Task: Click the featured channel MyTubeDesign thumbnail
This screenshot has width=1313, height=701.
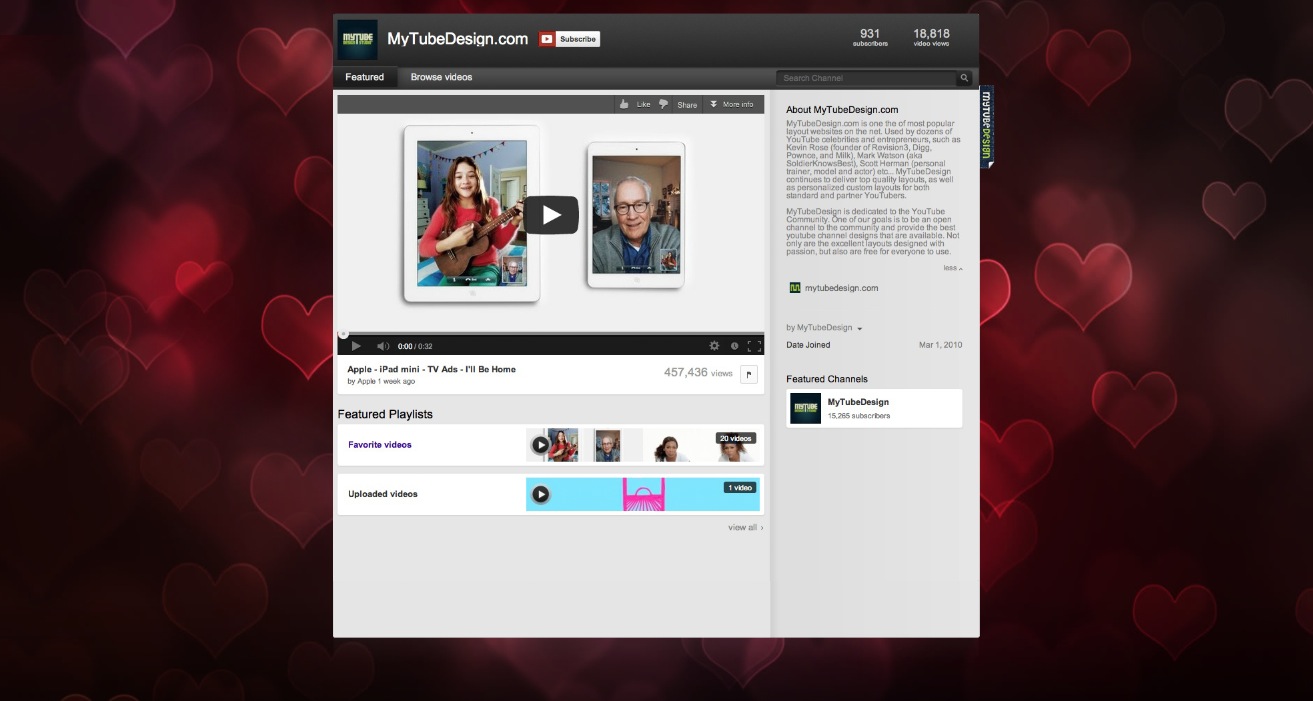Action: pyautogui.click(x=805, y=408)
